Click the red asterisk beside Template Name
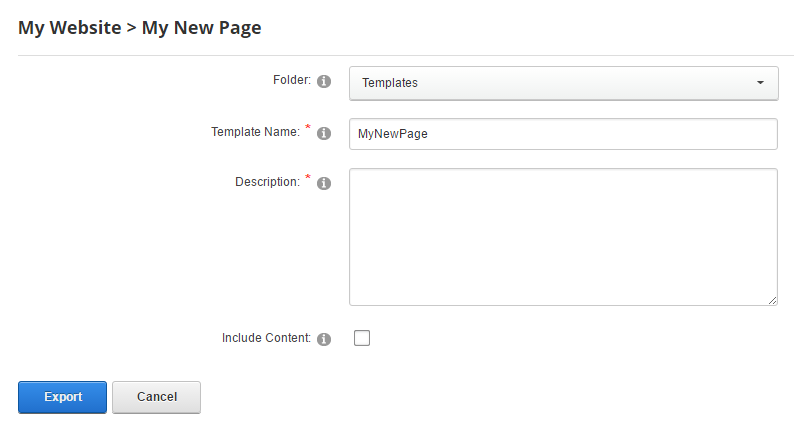Image resolution: width=794 pixels, height=429 pixels. point(308,129)
